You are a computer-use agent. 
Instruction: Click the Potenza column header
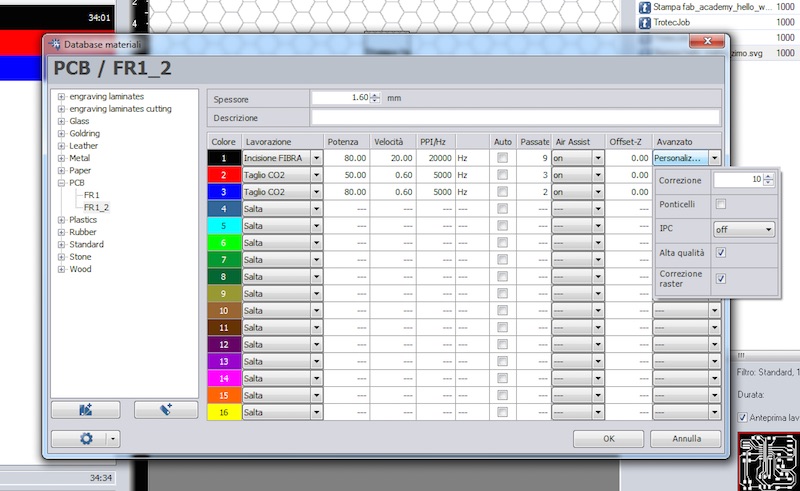coord(347,142)
